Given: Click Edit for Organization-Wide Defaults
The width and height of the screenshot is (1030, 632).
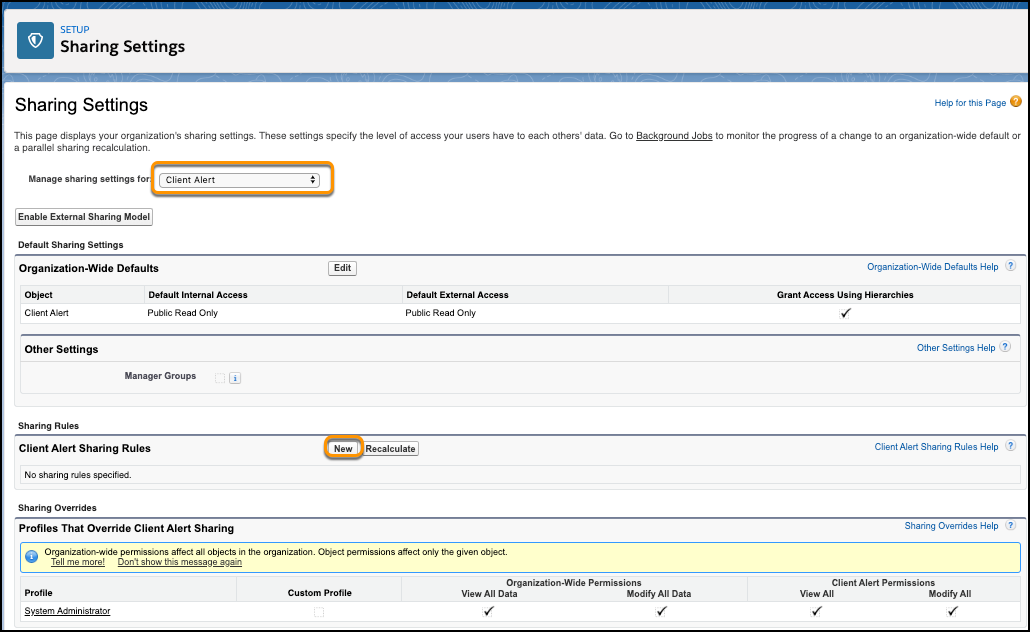Looking at the screenshot, I should 342,268.
